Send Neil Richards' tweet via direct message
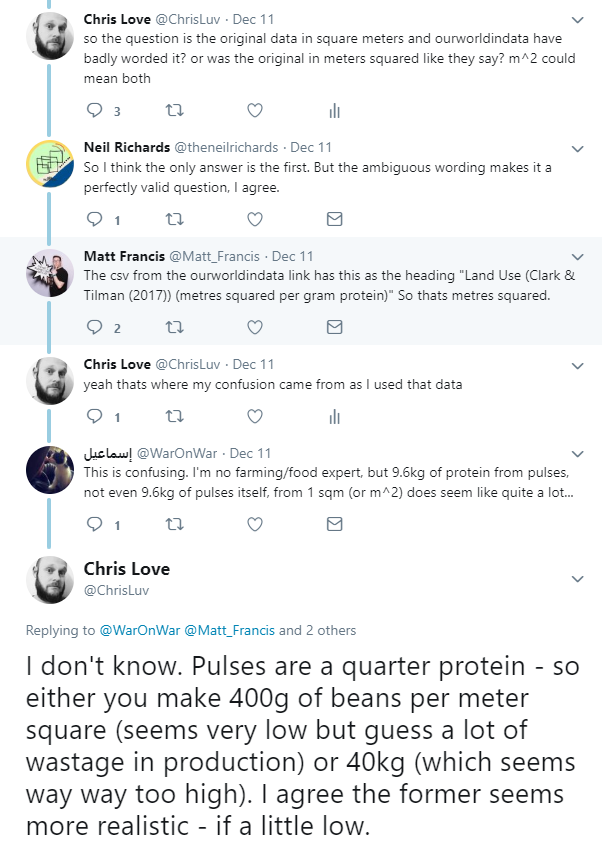602x849 pixels. pos(335,219)
